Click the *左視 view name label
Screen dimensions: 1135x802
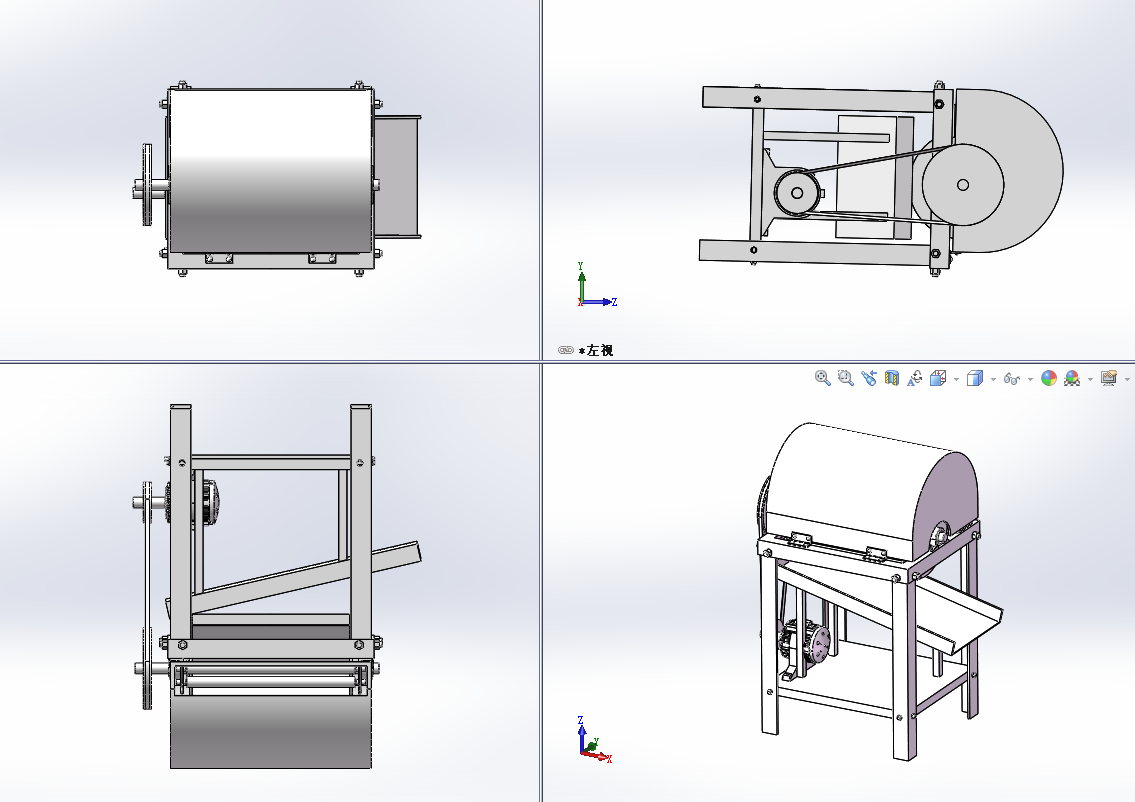[x=596, y=350]
